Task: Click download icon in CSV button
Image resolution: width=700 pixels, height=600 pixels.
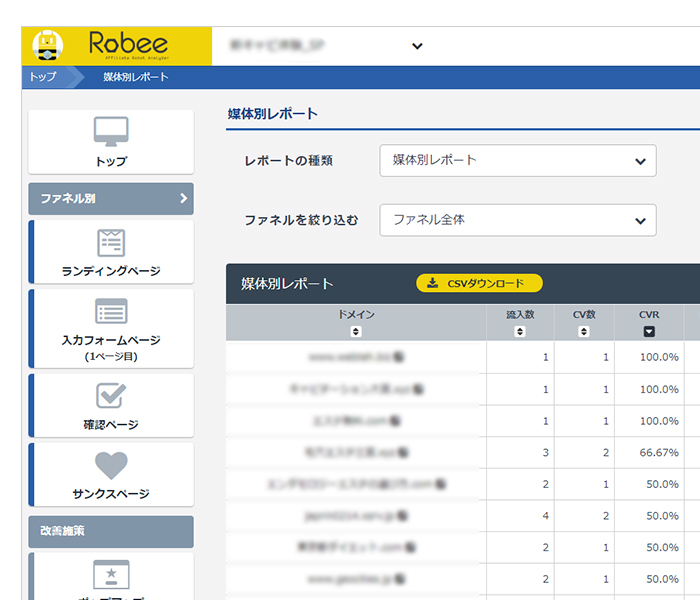Action: click(x=433, y=283)
